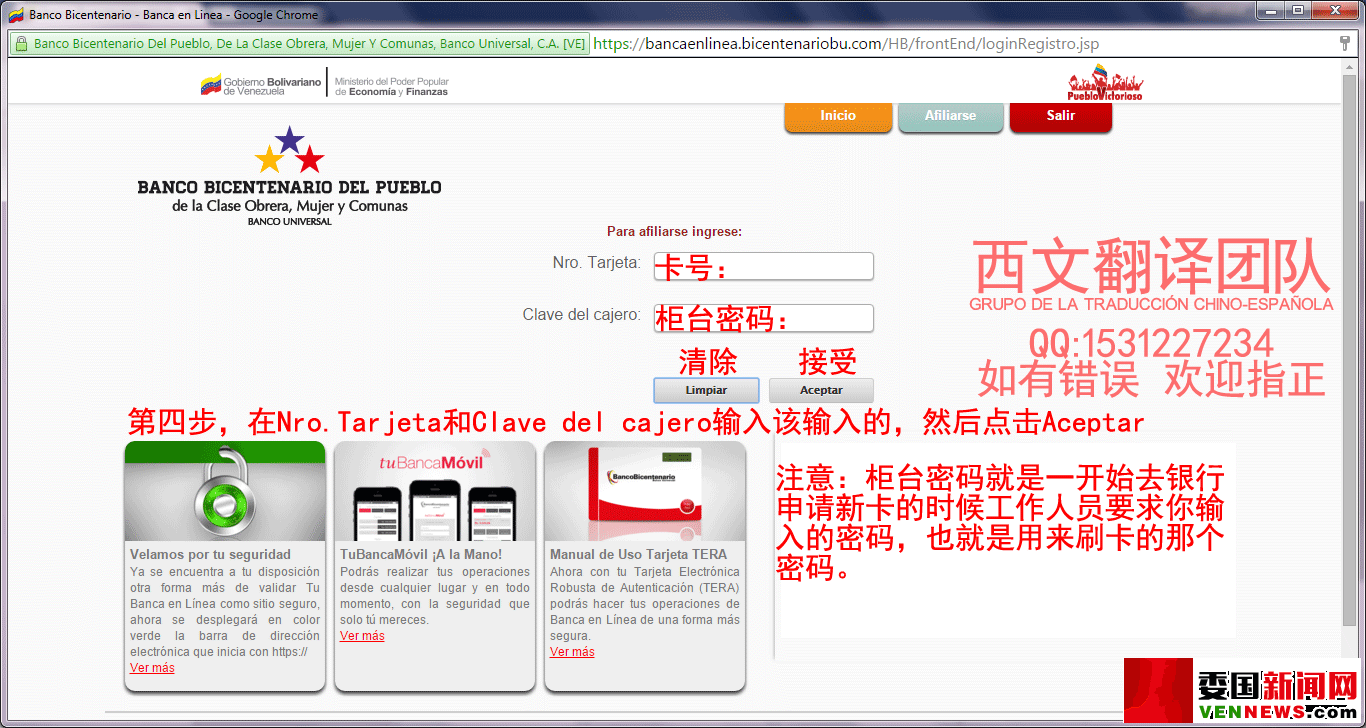Submit with the Aceptar button
Screen dimensions: 1366x728
821,390
